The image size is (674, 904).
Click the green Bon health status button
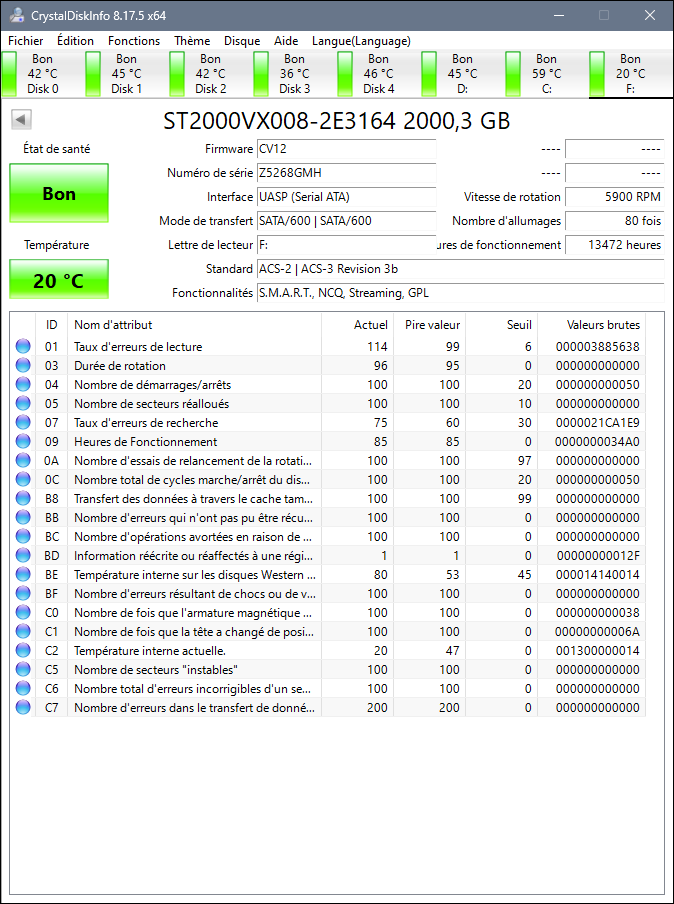coord(59,194)
